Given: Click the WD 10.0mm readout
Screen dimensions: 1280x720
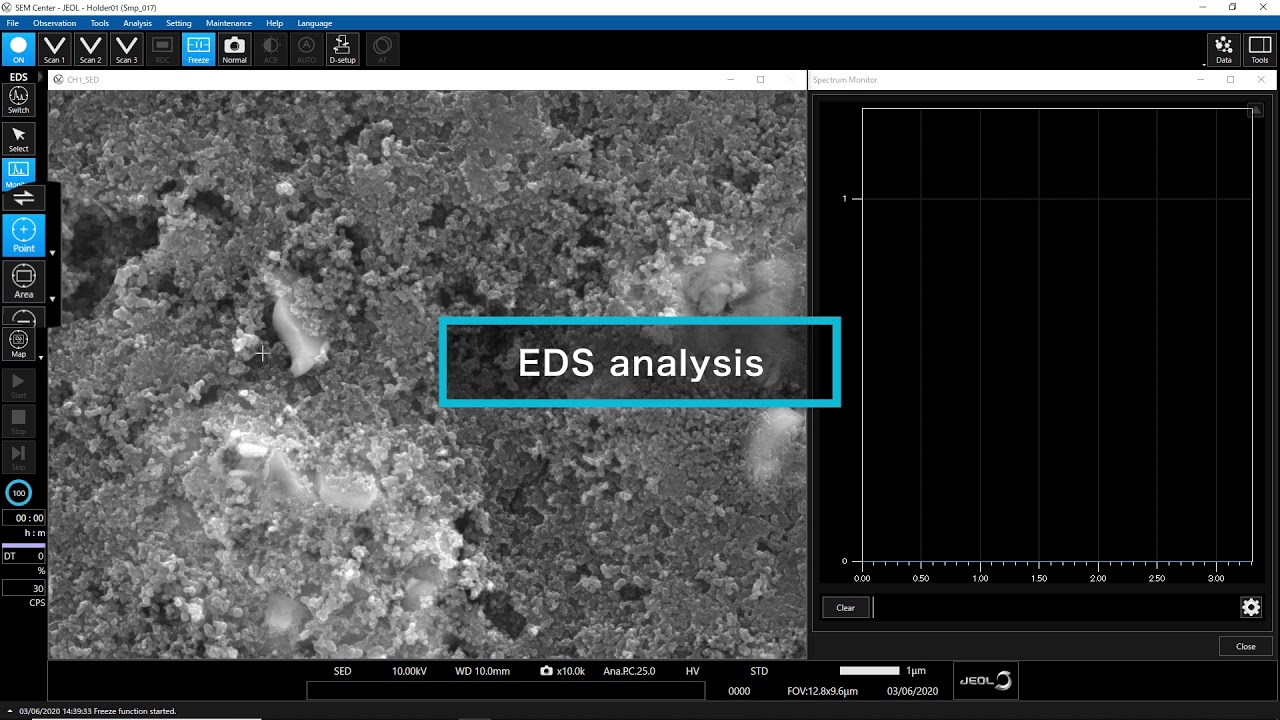Looking at the screenshot, I should click(482, 671).
